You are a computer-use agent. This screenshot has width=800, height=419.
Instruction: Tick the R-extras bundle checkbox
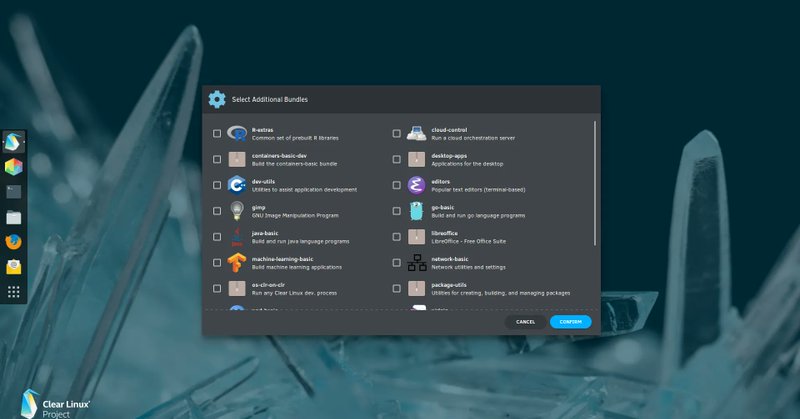tap(217, 133)
